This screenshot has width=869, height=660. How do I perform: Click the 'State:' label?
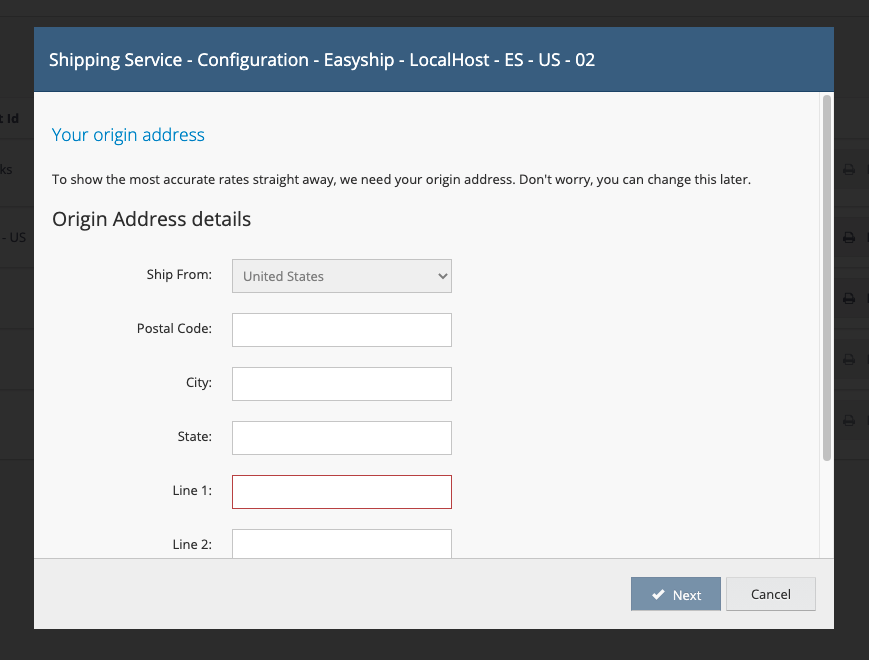pyautogui.click(x=195, y=437)
